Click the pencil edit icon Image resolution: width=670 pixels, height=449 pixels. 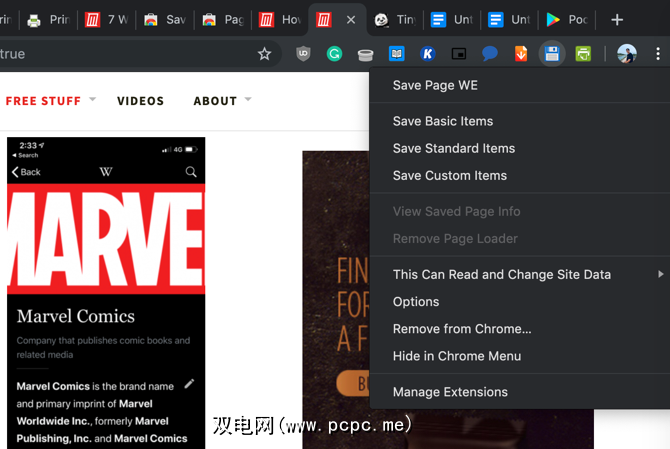pyautogui.click(x=189, y=384)
